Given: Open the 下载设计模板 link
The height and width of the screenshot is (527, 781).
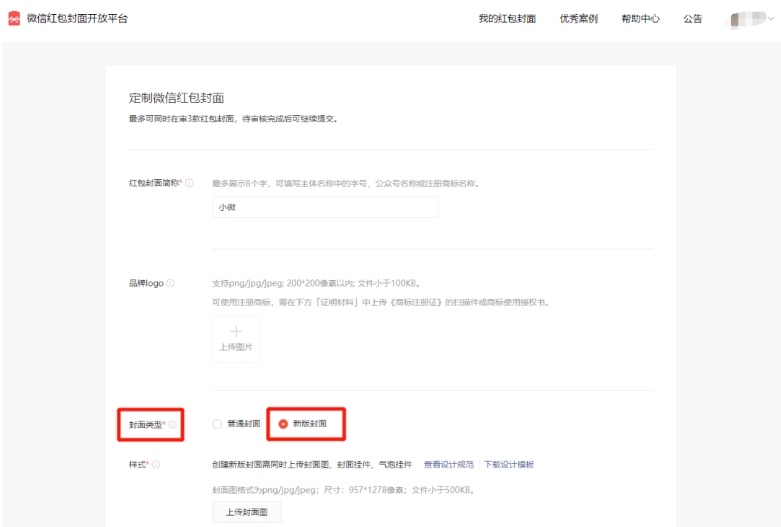Looking at the screenshot, I should 509,464.
